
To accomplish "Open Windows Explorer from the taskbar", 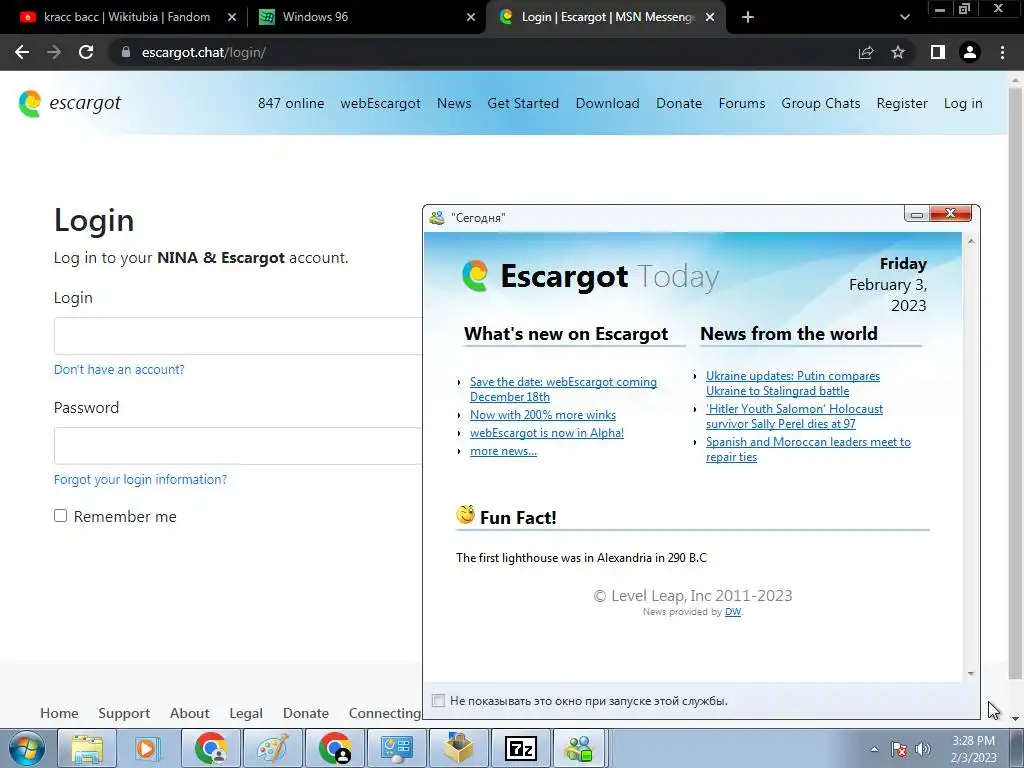I will point(87,748).
